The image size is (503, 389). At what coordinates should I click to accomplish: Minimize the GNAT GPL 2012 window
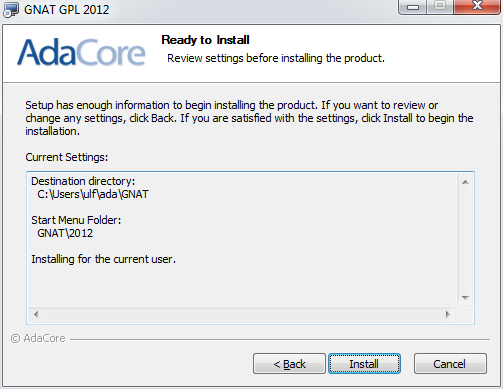click(x=412, y=7)
